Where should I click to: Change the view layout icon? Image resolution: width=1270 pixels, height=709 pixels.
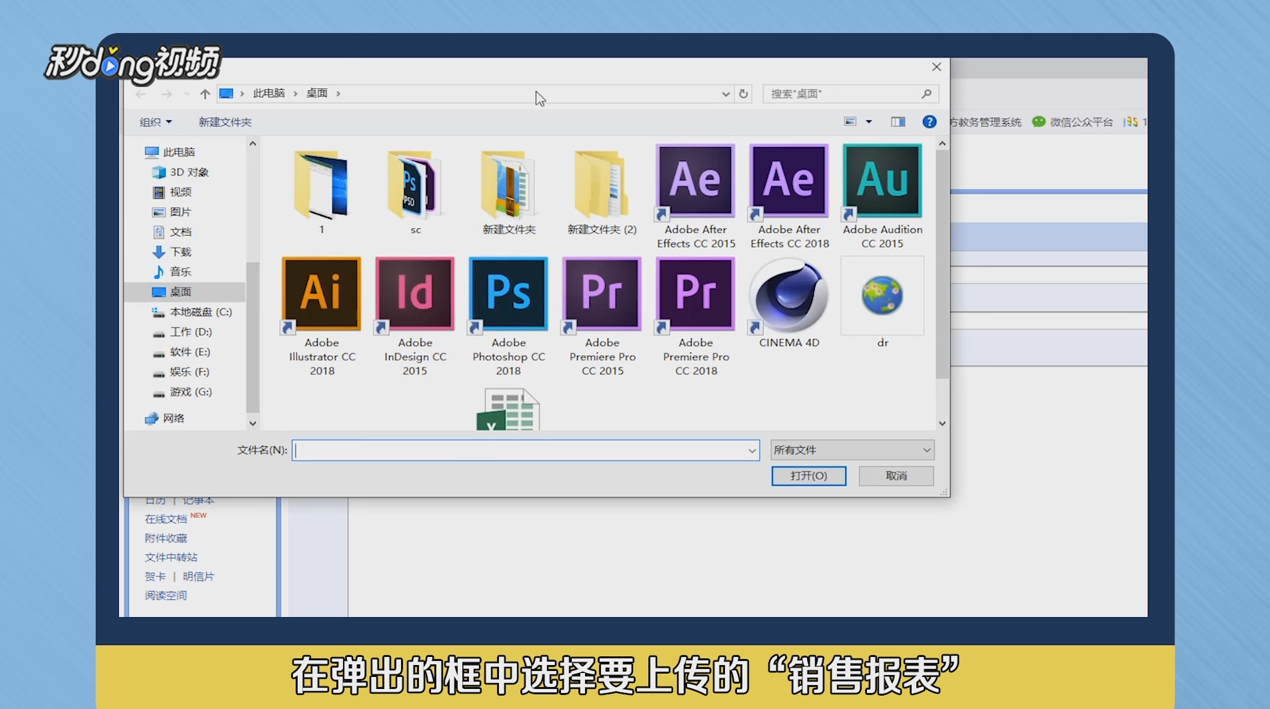click(850, 122)
